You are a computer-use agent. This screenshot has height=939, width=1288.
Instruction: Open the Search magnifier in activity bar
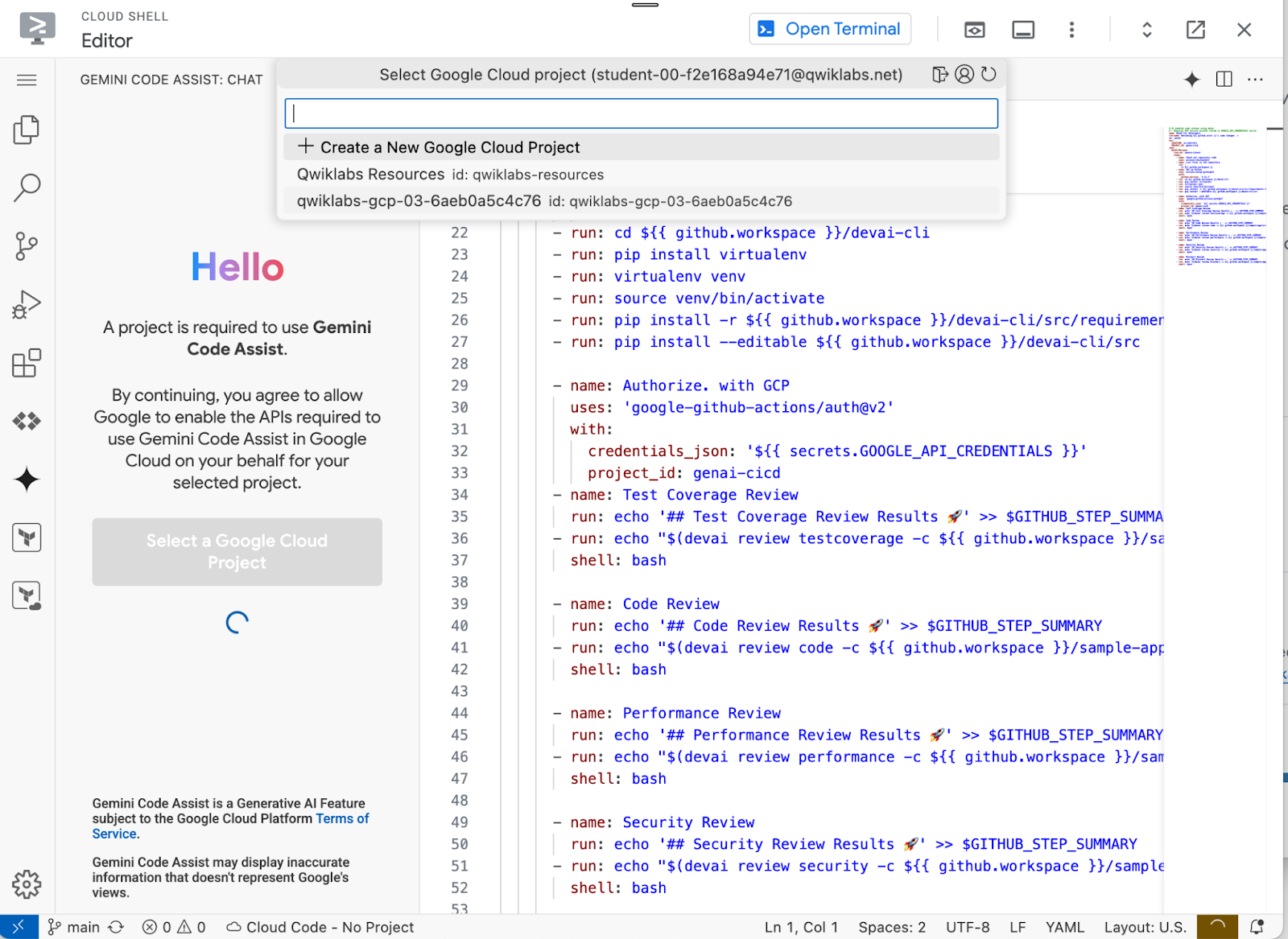(x=27, y=187)
